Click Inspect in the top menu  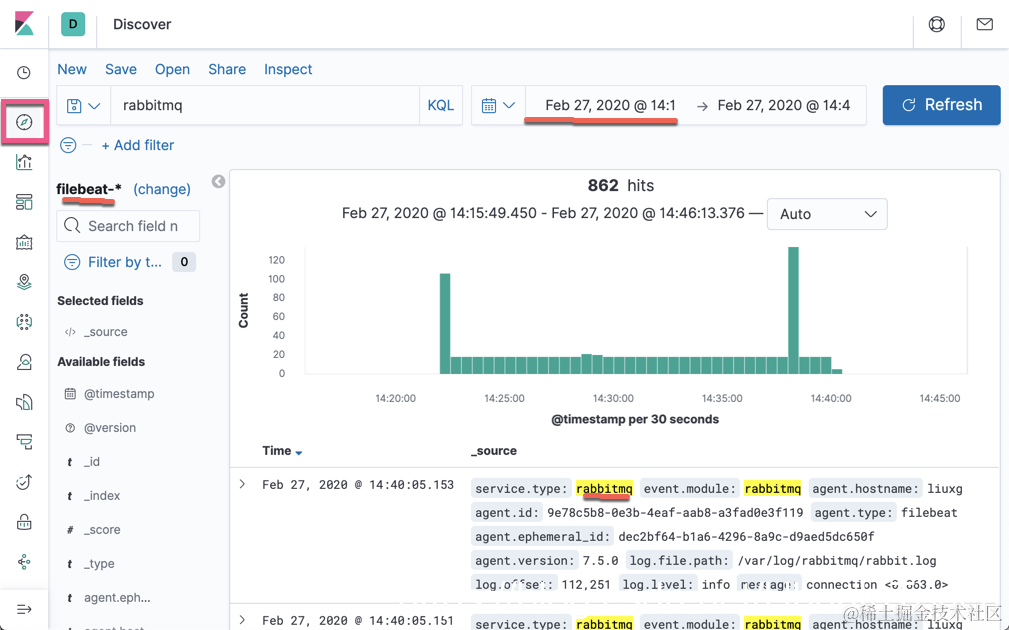[x=288, y=69]
